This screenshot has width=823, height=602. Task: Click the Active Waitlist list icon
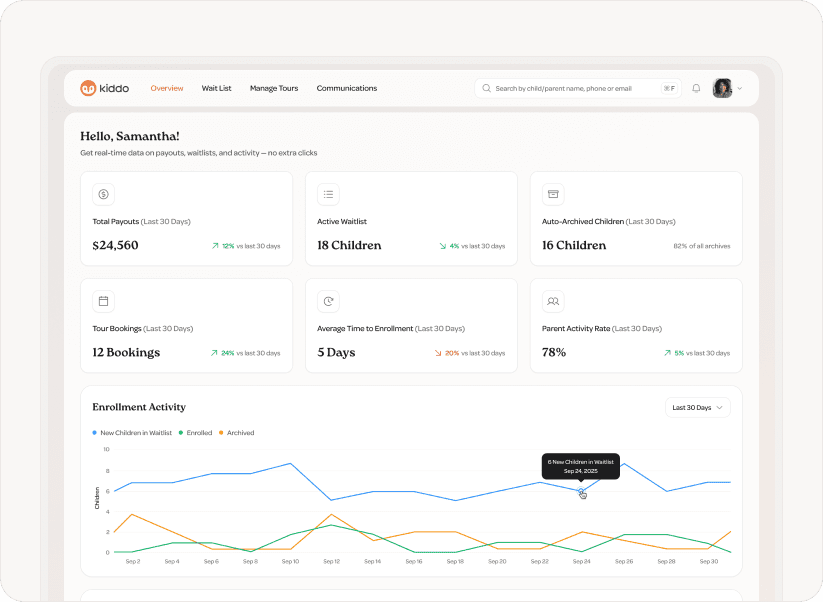pos(328,194)
